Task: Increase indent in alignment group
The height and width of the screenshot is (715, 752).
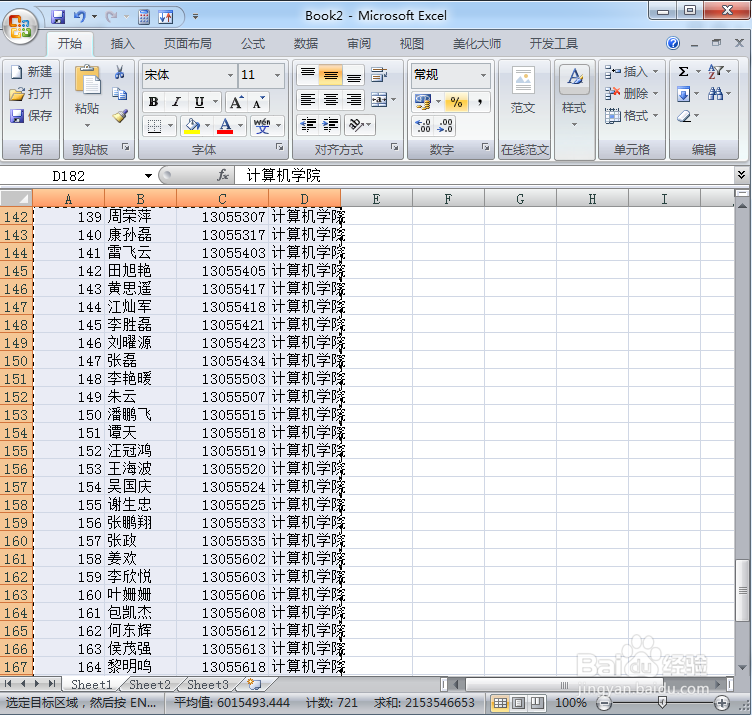Action: pyautogui.click(x=330, y=125)
